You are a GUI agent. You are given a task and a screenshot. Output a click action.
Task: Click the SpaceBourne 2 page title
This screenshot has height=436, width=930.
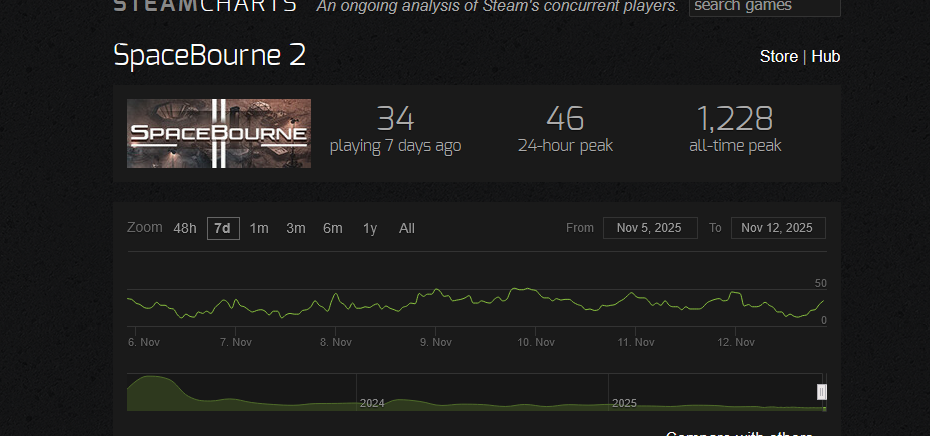point(209,56)
